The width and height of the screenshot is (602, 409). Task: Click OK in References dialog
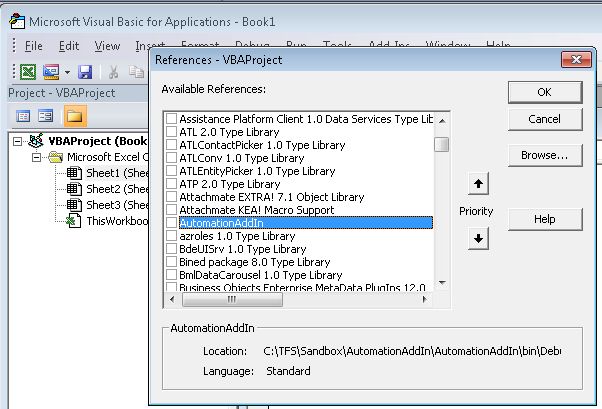click(545, 92)
